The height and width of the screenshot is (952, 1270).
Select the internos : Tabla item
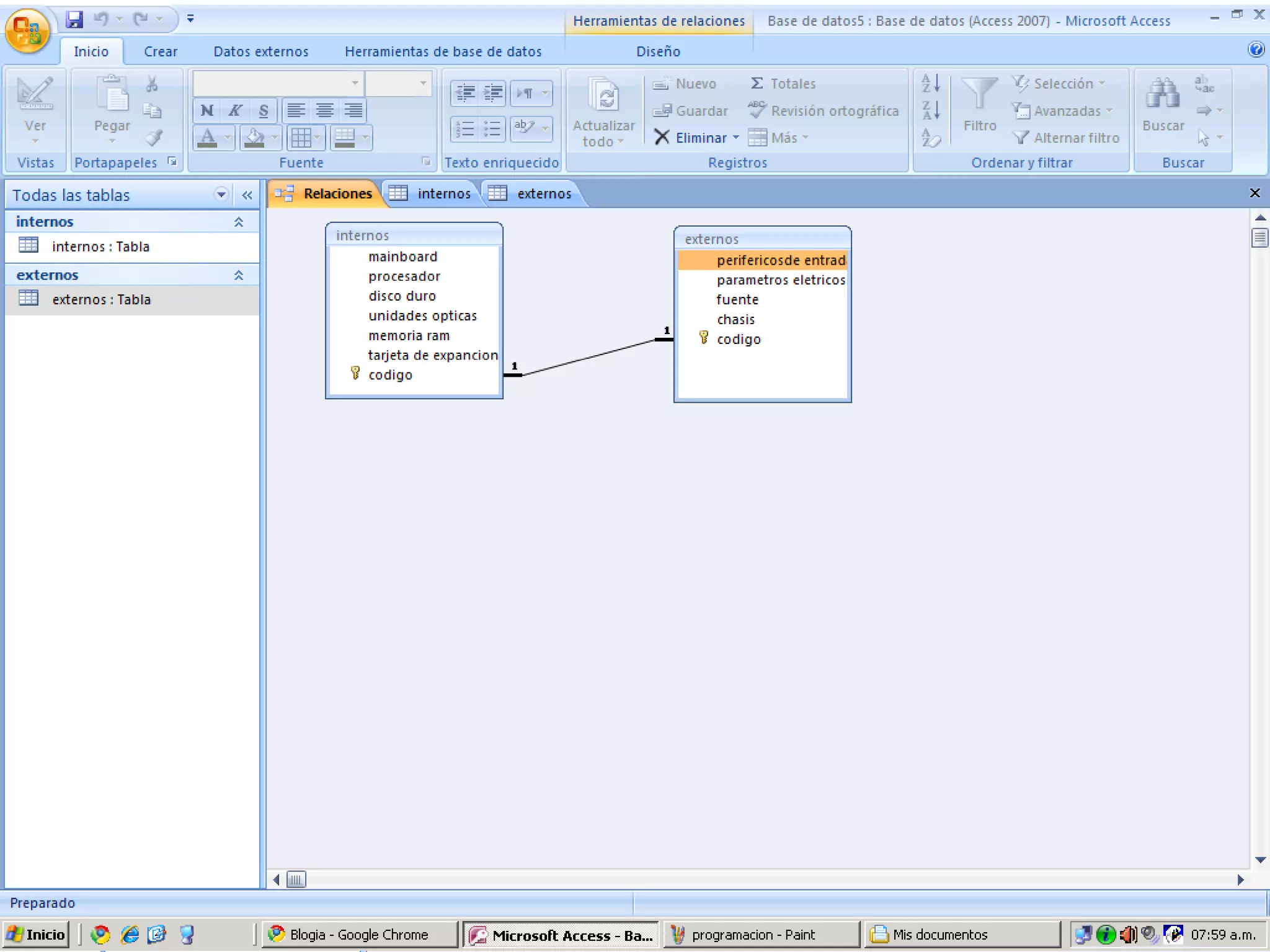(100, 247)
